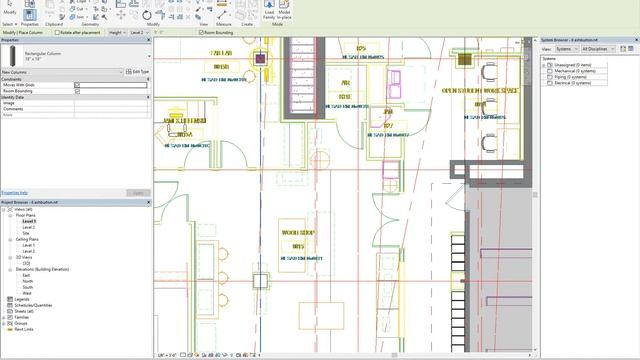The width and height of the screenshot is (640, 360).
Task: Collapse the 3D Views tree node
Action: [x=10, y=257]
